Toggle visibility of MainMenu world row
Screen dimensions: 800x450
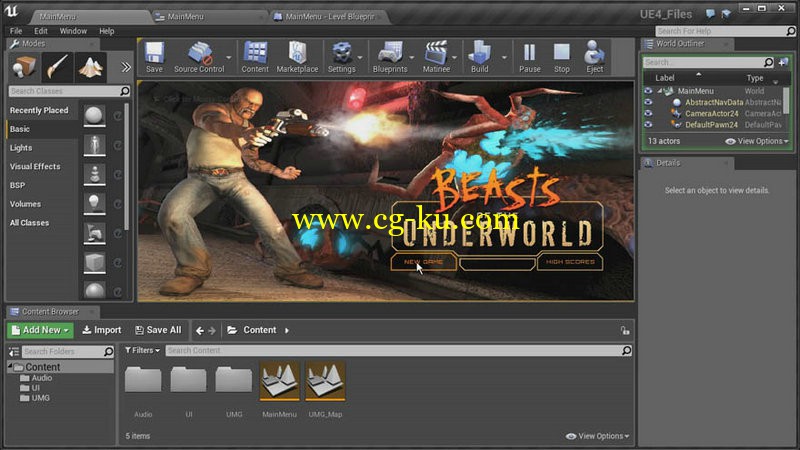point(648,91)
